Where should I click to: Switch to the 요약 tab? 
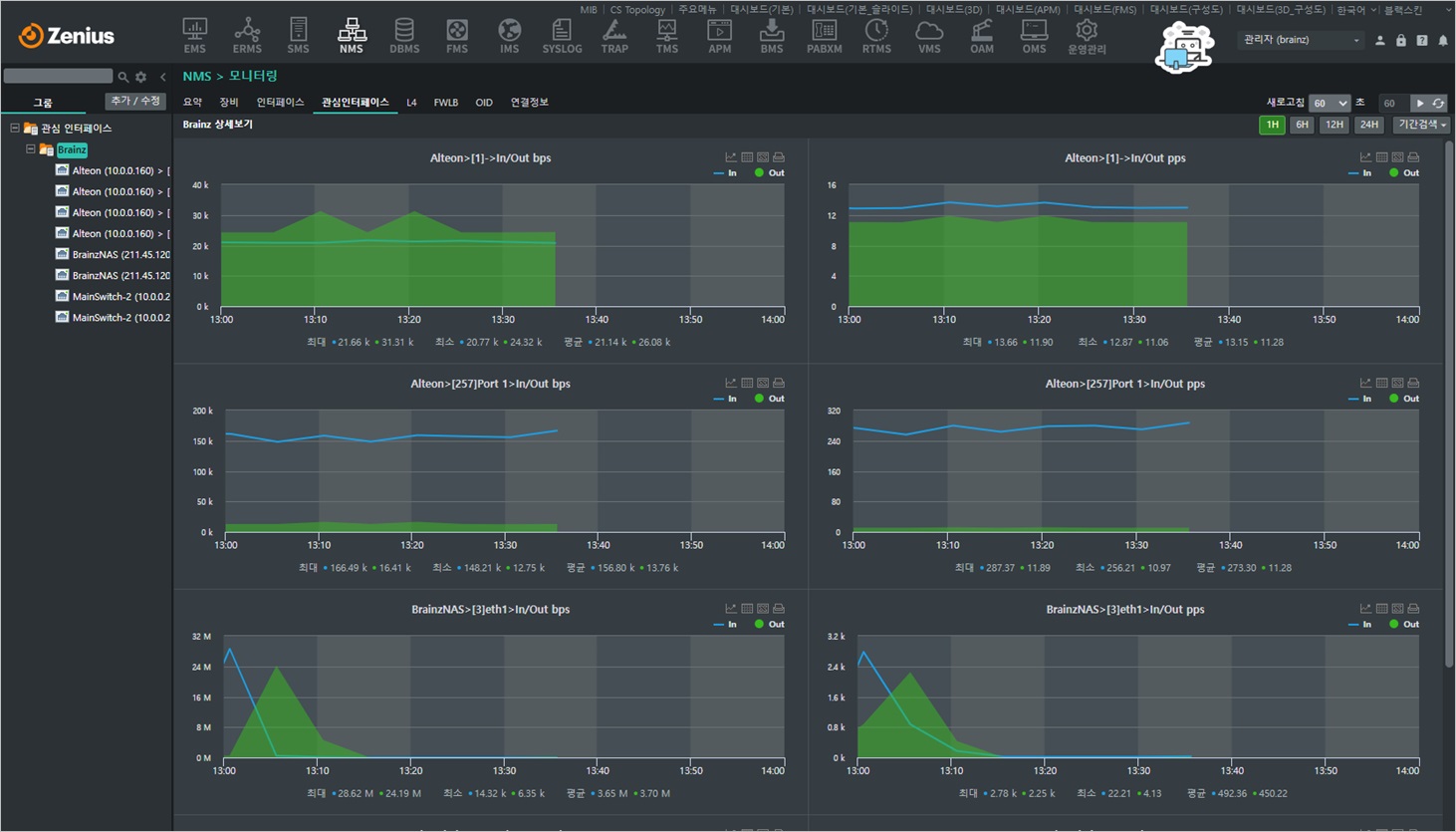(192, 103)
